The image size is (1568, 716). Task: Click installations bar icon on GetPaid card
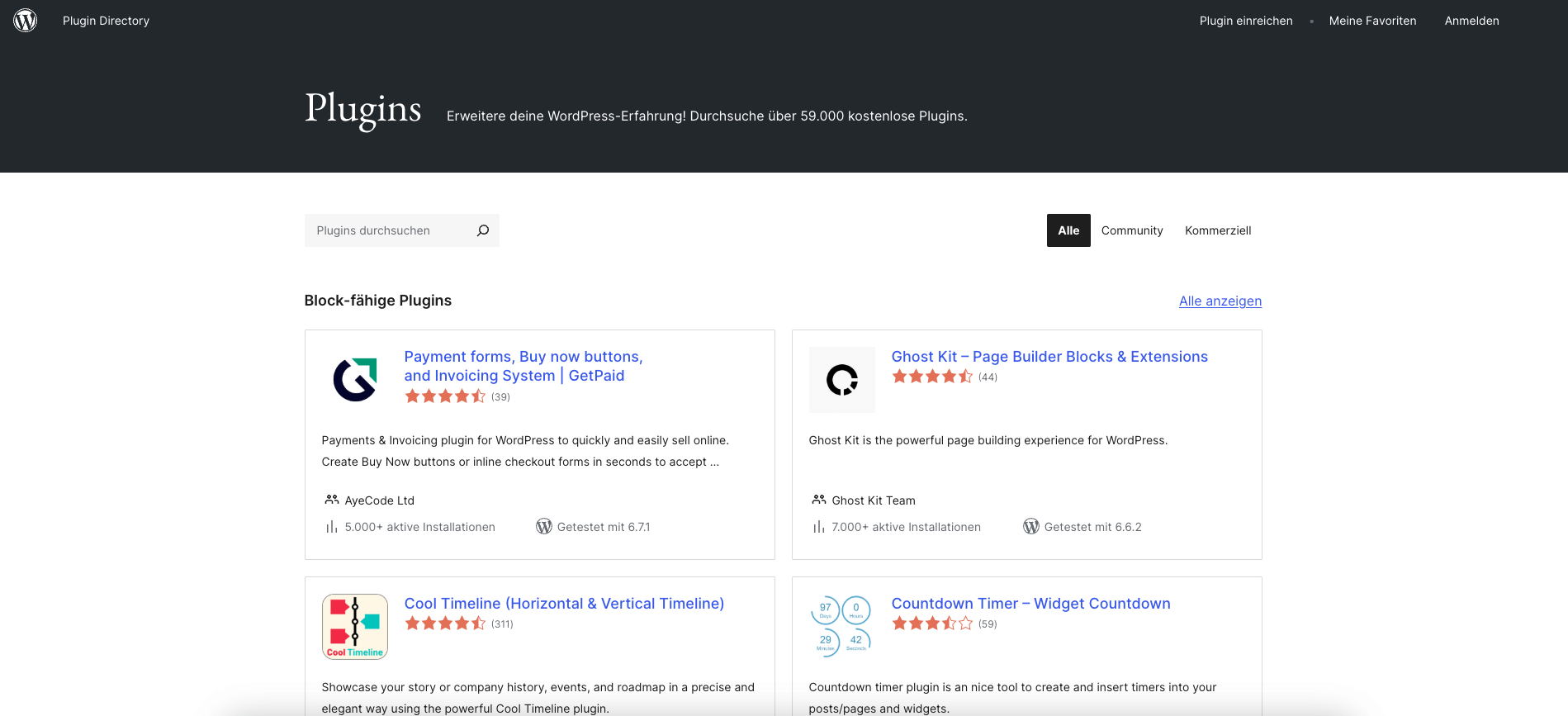(332, 527)
